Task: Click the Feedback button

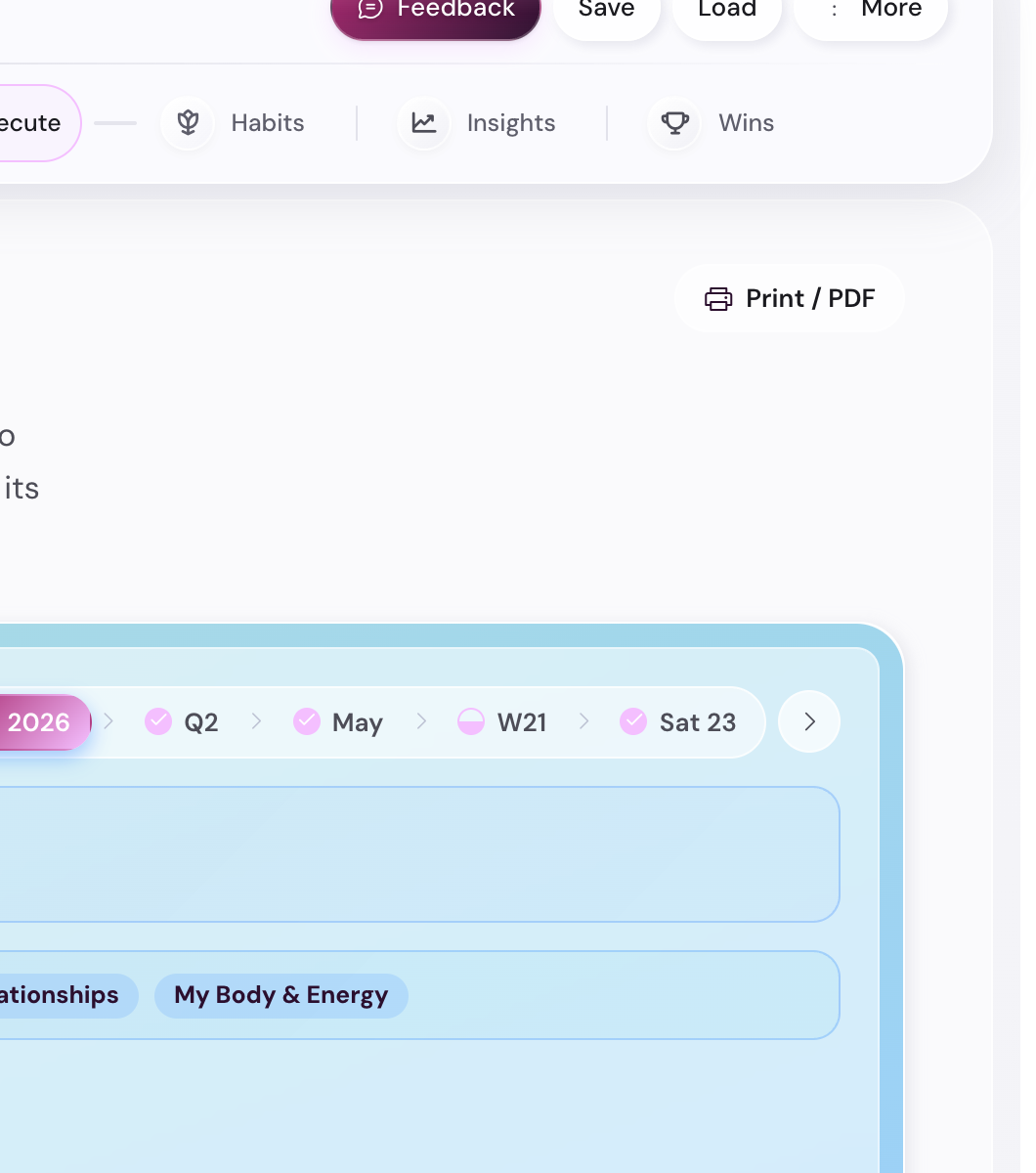Action: pyautogui.click(x=436, y=12)
